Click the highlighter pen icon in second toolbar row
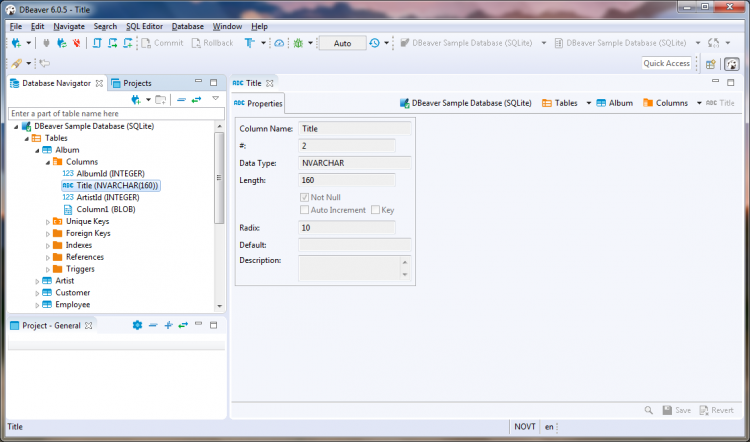Image resolution: width=750 pixels, height=442 pixels. [16, 63]
